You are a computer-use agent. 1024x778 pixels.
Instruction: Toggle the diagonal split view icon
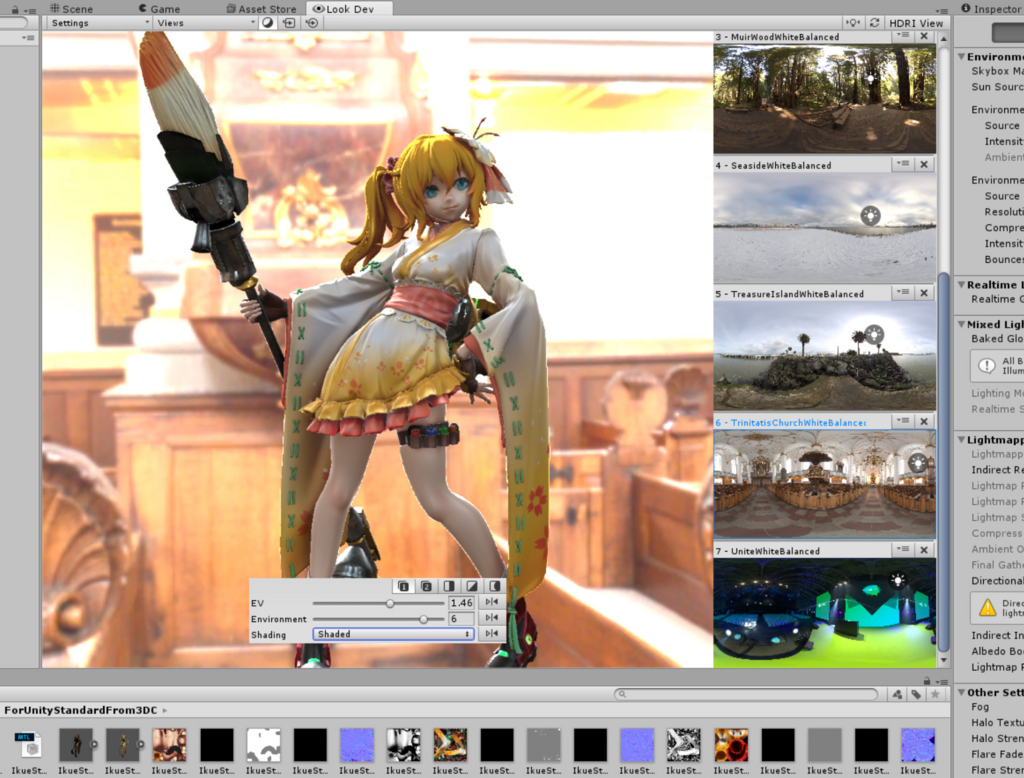pyautogui.click(x=472, y=586)
